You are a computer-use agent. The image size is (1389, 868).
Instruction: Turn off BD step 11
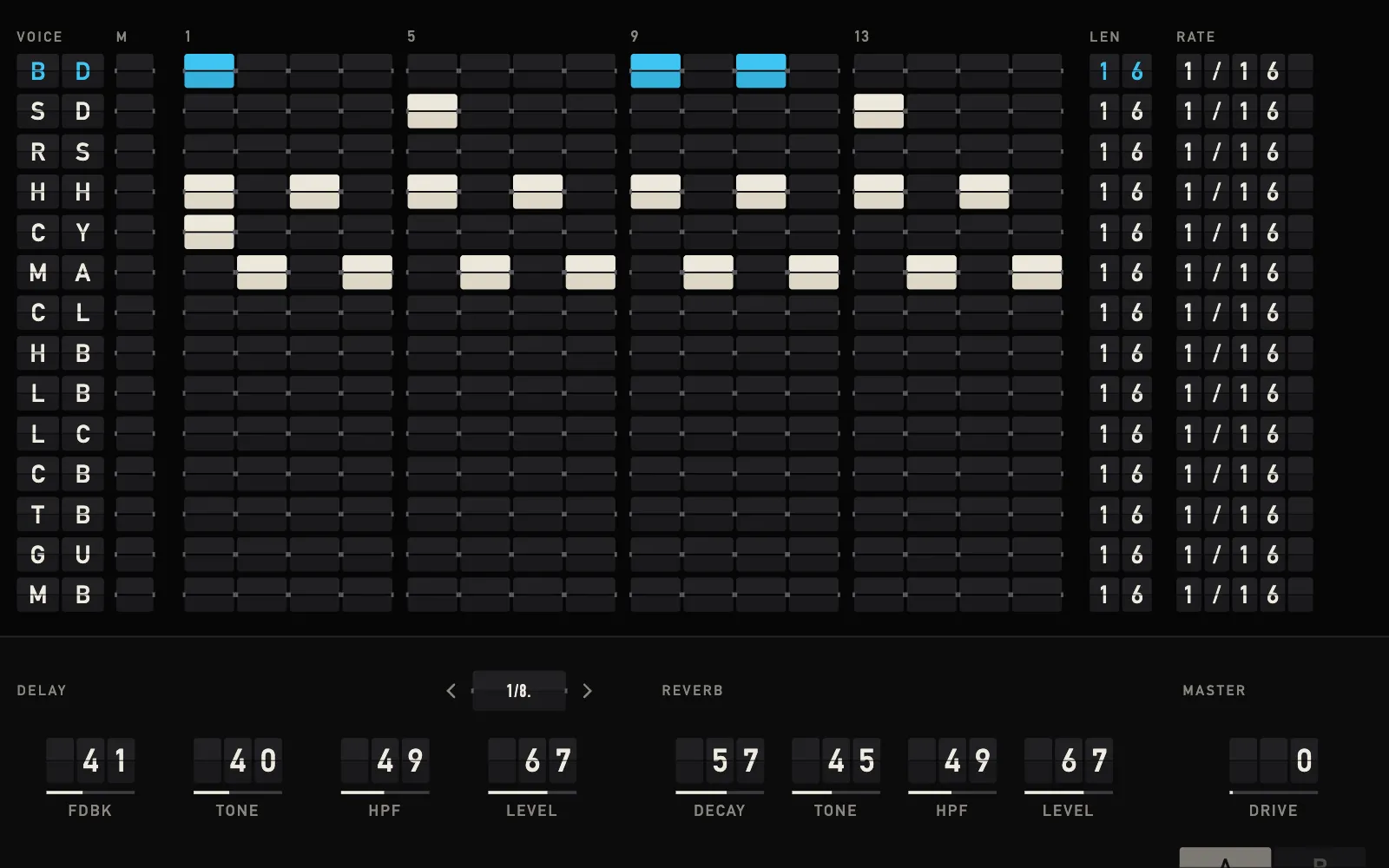click(x=761, y=71)
